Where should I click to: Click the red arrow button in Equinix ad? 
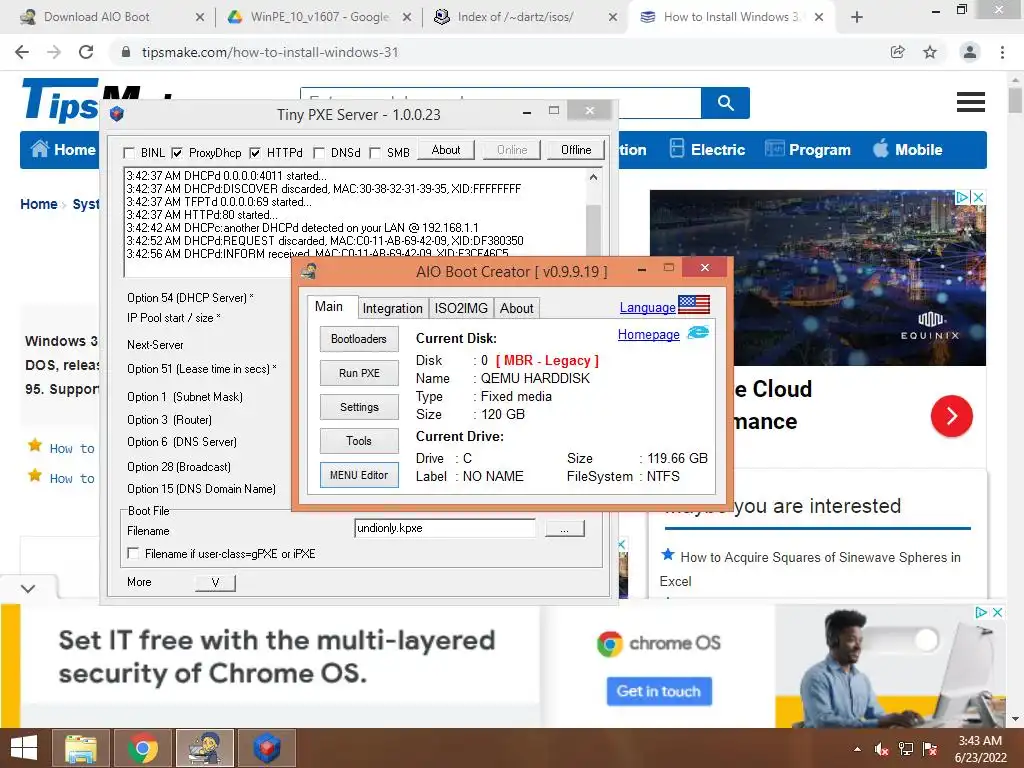click(952, 416)
